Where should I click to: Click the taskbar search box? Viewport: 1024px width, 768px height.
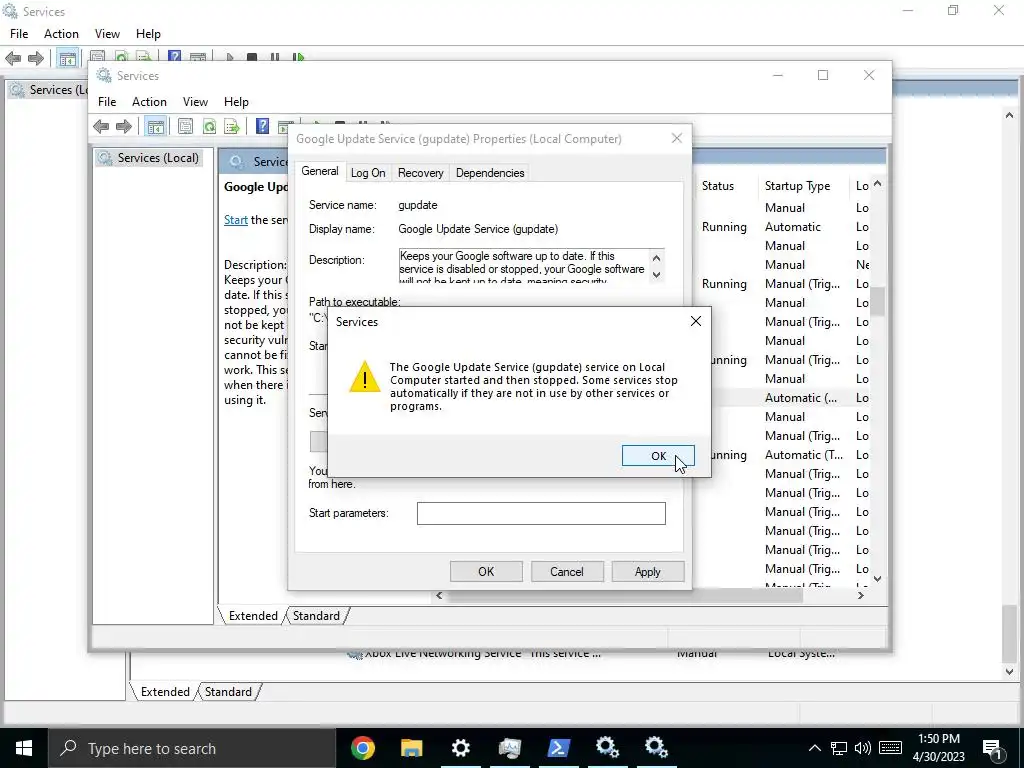(x=192, y=748)
